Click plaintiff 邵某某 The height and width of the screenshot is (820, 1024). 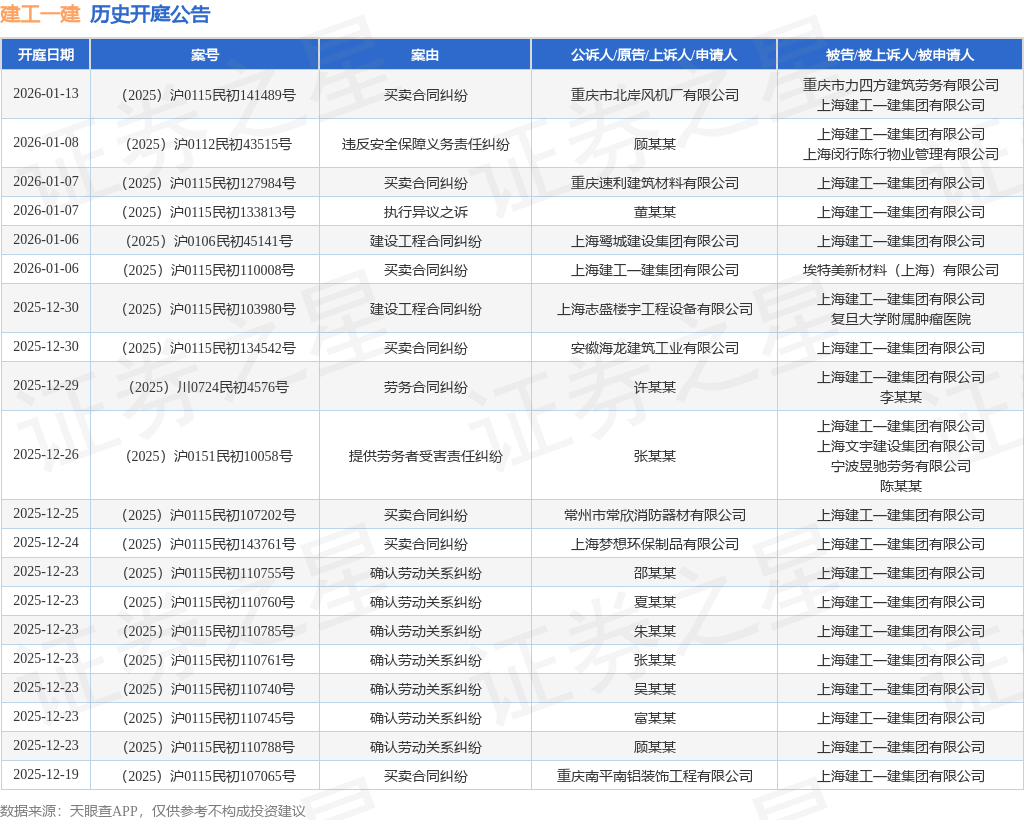coord(654,573)
